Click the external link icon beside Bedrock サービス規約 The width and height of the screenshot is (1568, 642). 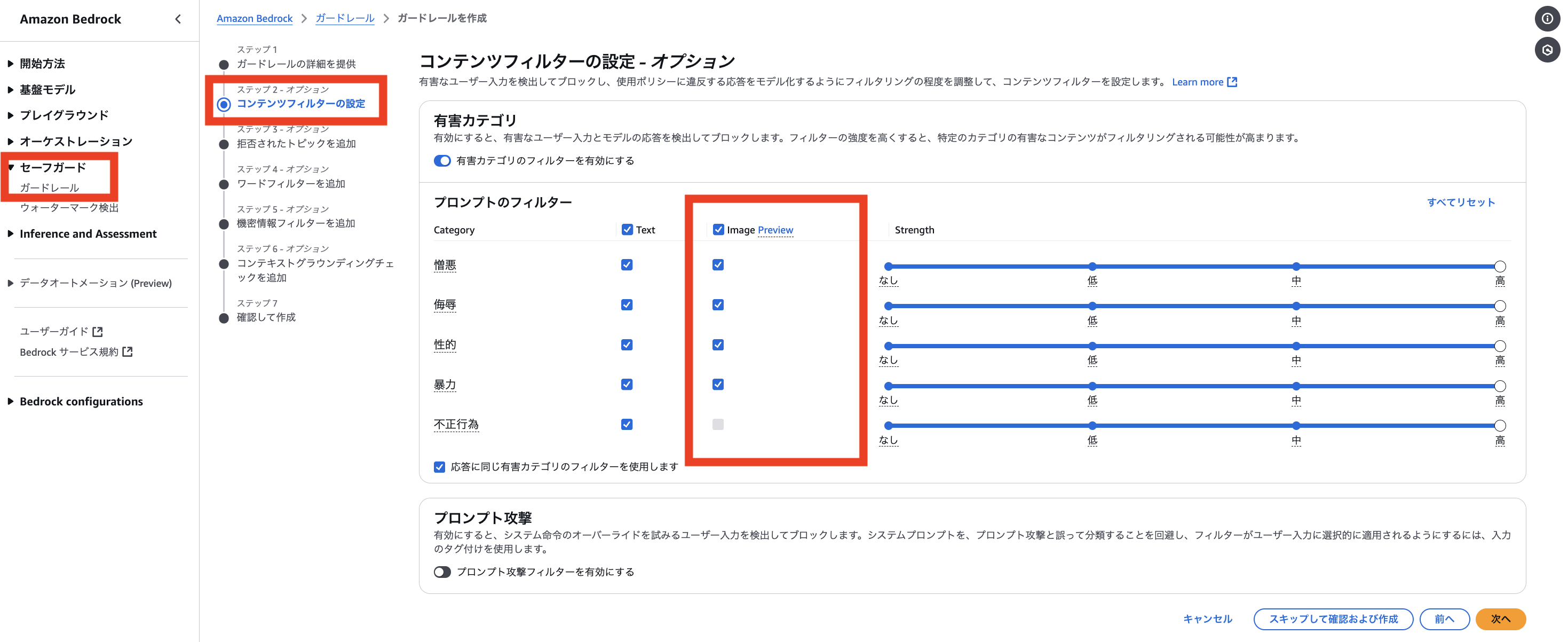pos(127,351)
